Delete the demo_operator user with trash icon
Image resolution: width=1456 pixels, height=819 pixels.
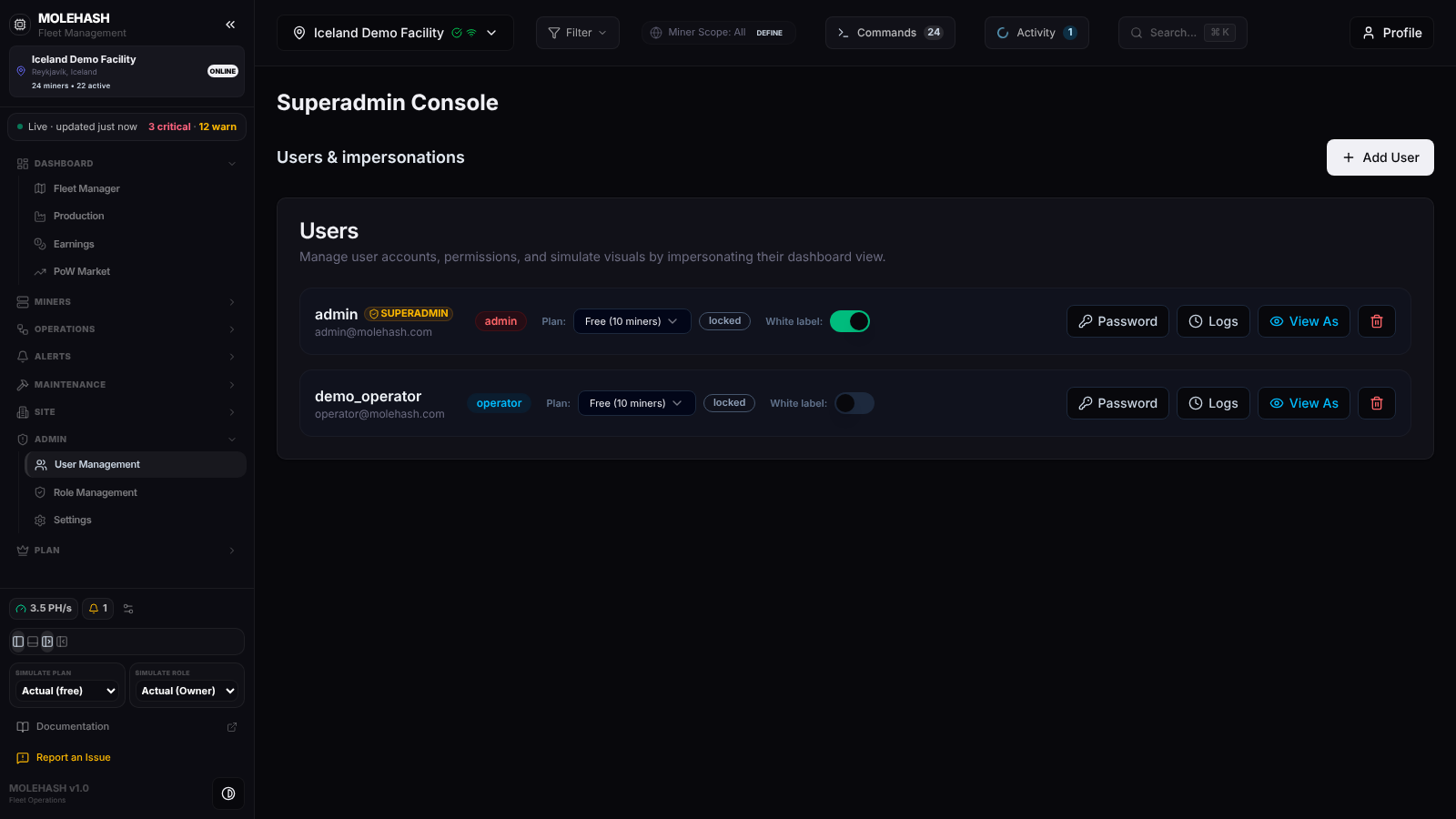1377,403
